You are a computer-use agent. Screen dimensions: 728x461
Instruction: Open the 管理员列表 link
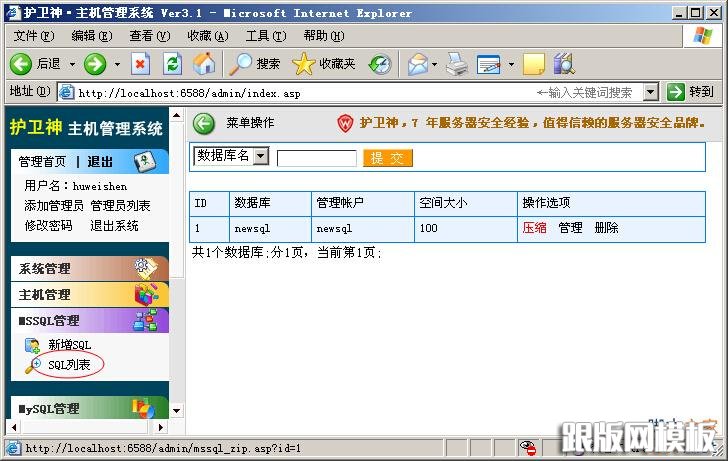coord(120,206)
